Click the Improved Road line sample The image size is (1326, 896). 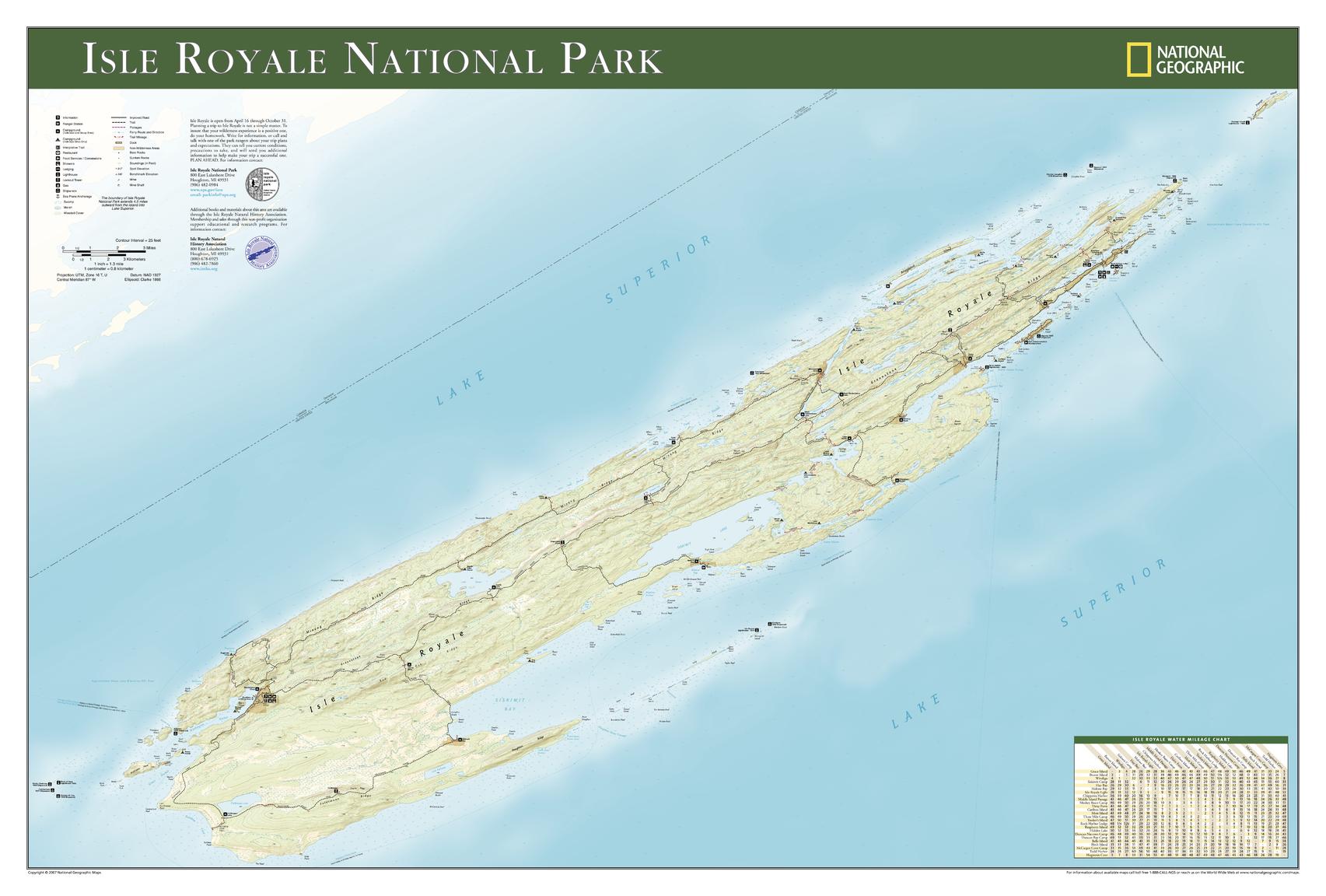tap(119, 117)
